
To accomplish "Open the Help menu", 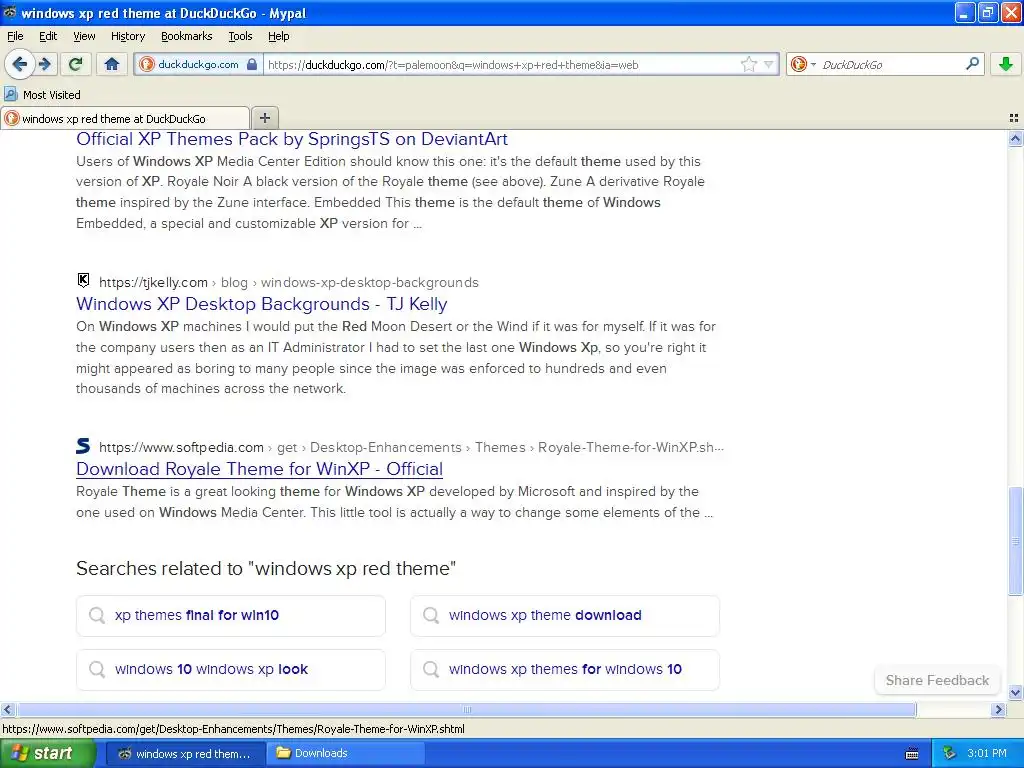I will 278,36.
